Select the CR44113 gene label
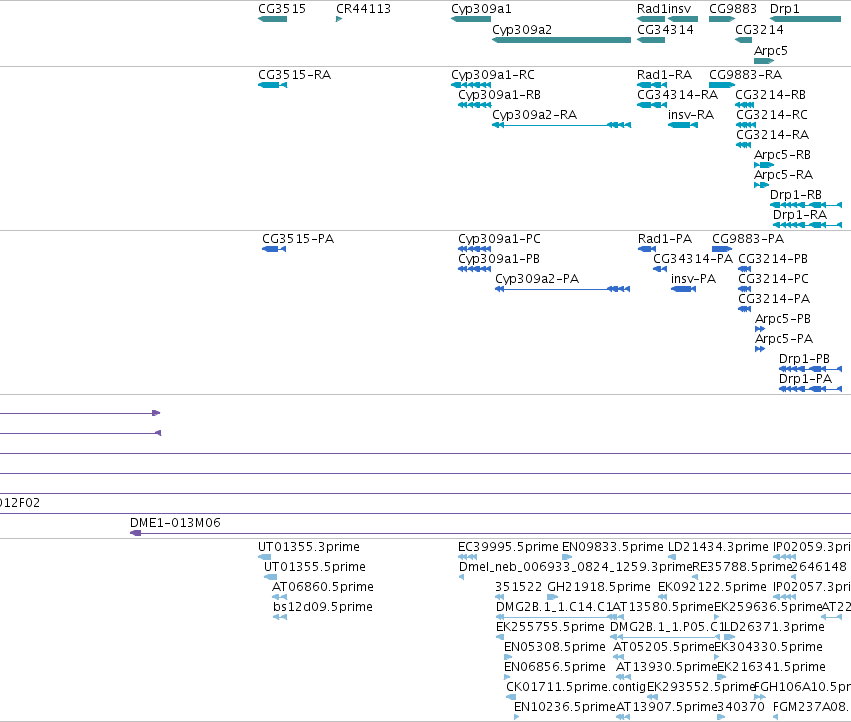Viewport: 851px width, 722px height. pyautogui.click(x=363, y=9)
